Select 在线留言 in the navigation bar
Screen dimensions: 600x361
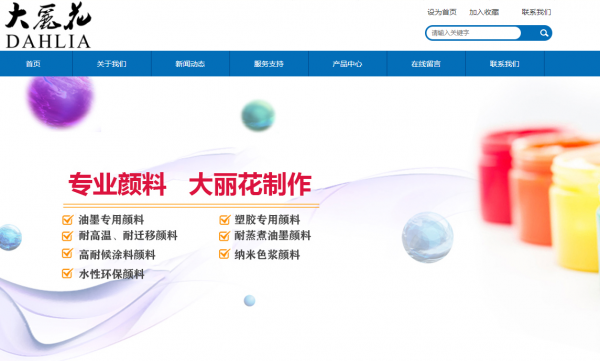[x=426, y=64]
